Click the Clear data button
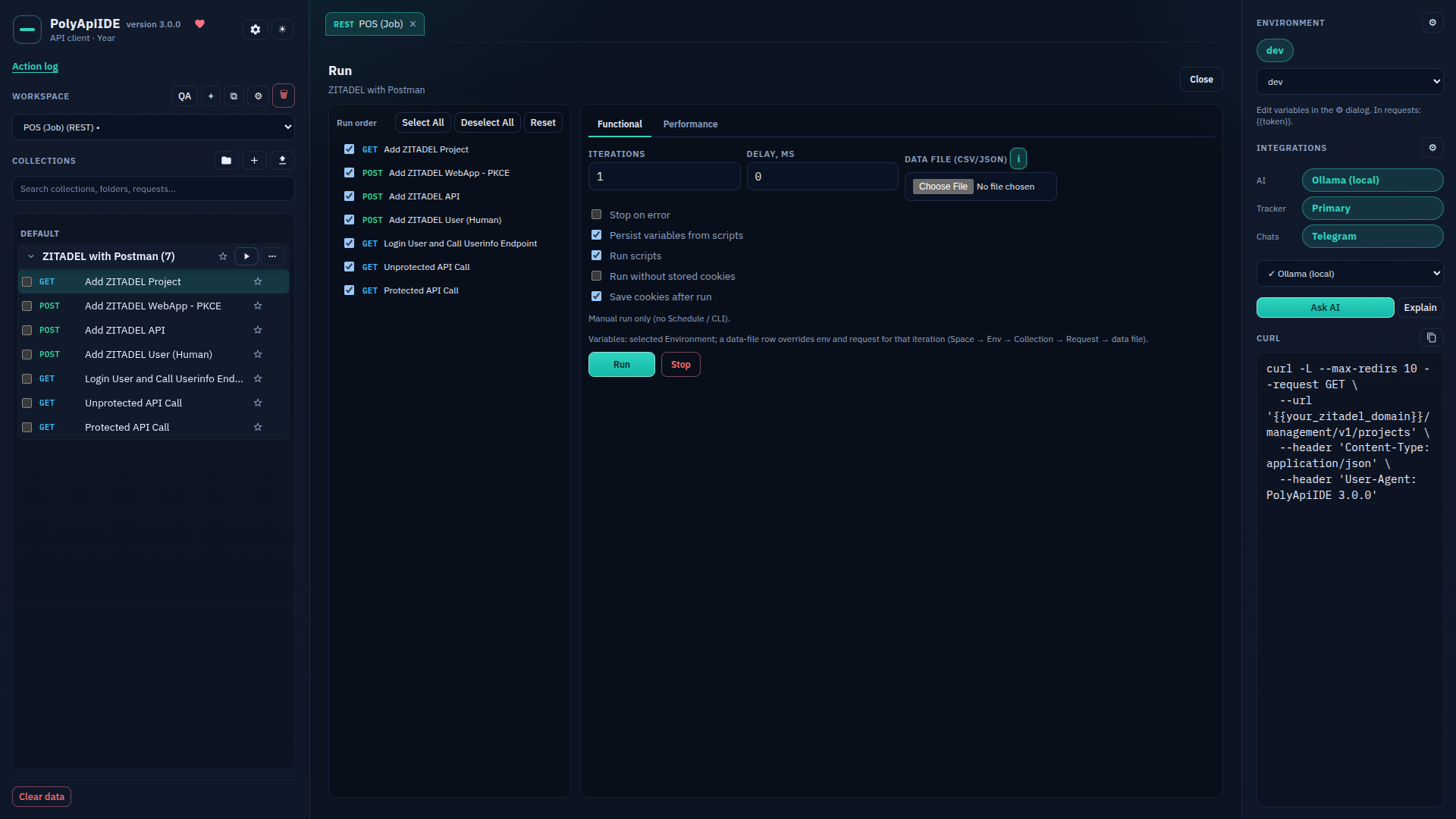 [x=42, y=797]
